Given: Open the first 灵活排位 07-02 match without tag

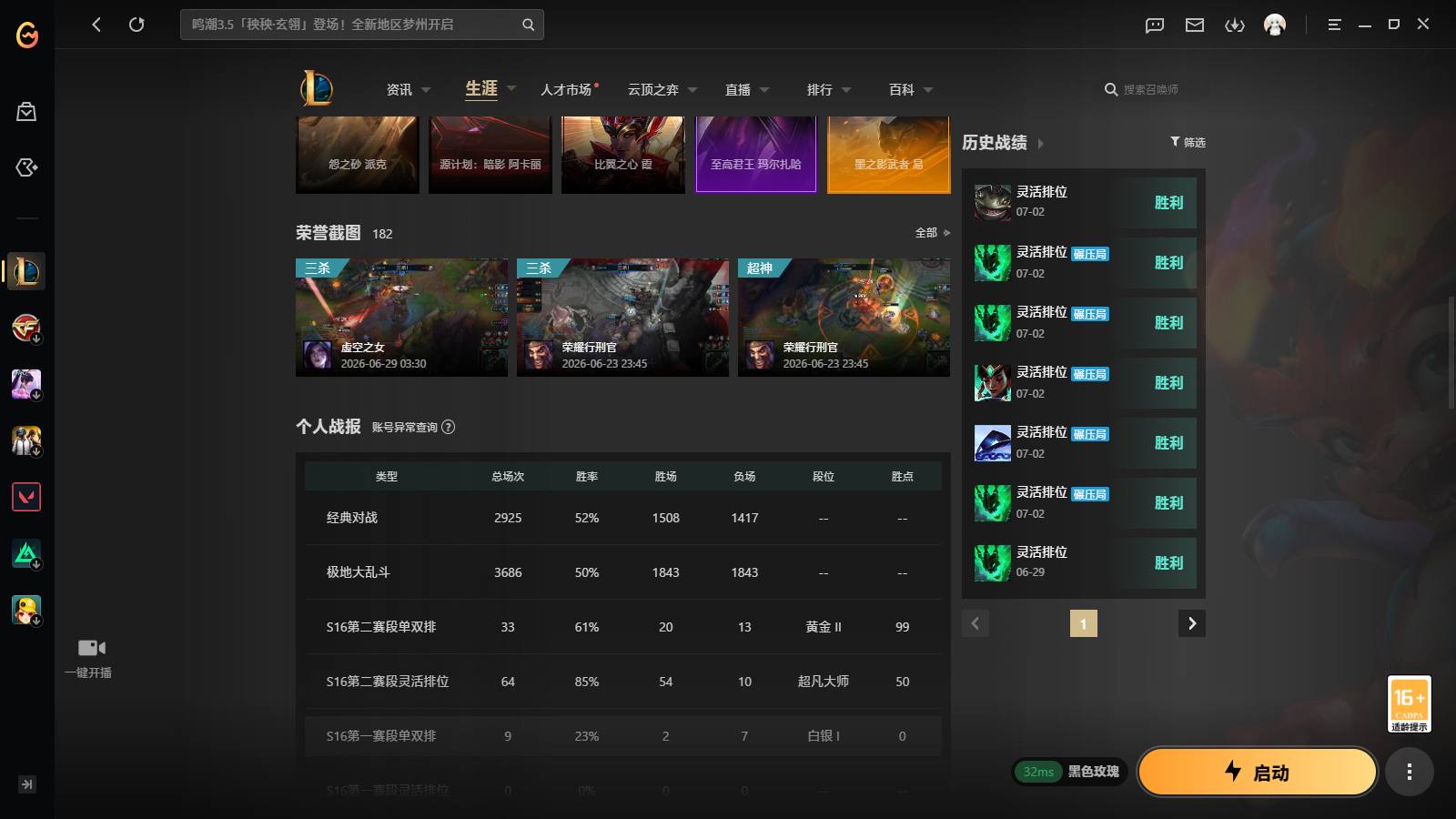Looking at the screenshot, I should pyautogui.click(x=1084, y=202).
